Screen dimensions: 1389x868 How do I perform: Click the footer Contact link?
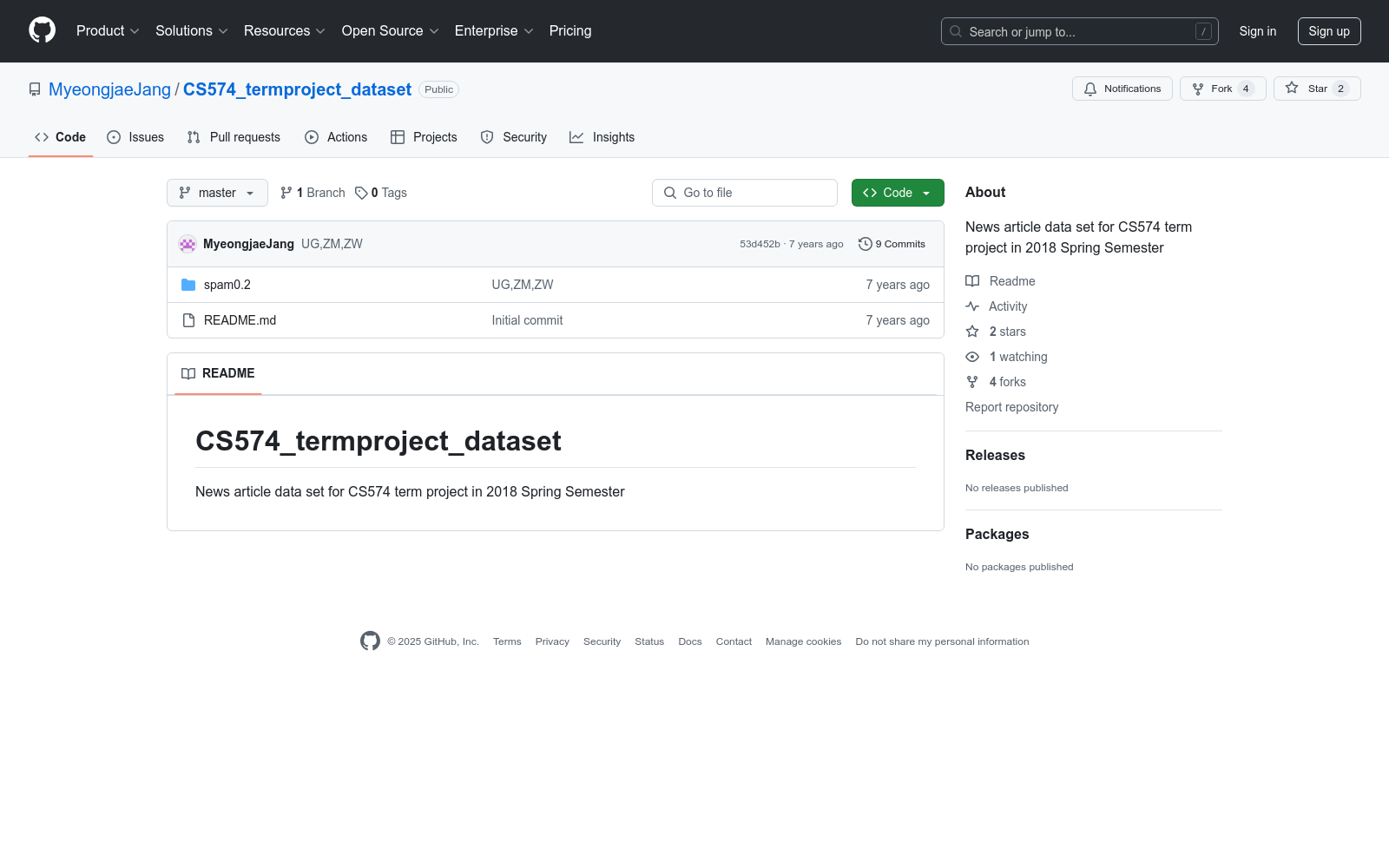[734, 641]
